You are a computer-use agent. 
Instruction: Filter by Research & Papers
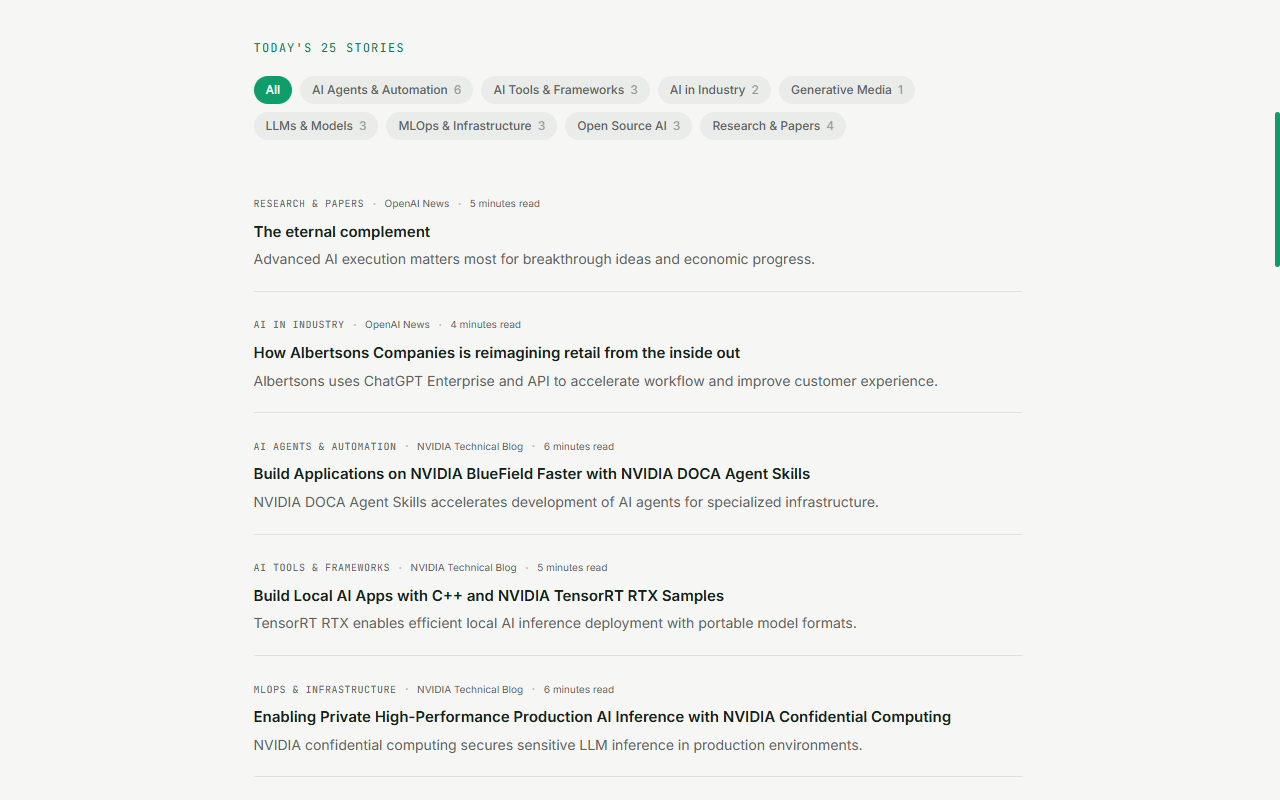pyautogui.click(x=773, y=126)
